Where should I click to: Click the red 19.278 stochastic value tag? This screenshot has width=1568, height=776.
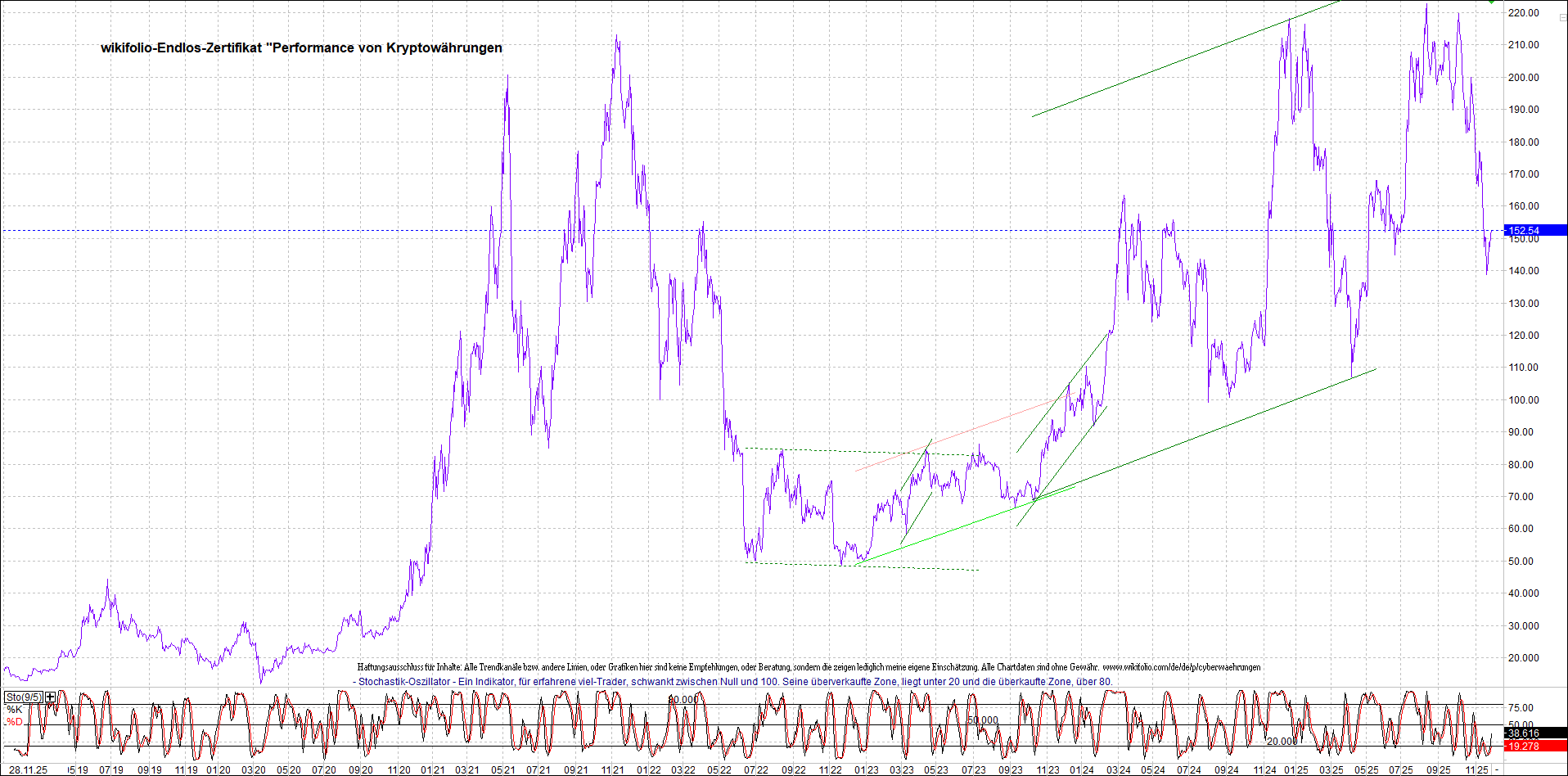click(x=1524, y=746)
